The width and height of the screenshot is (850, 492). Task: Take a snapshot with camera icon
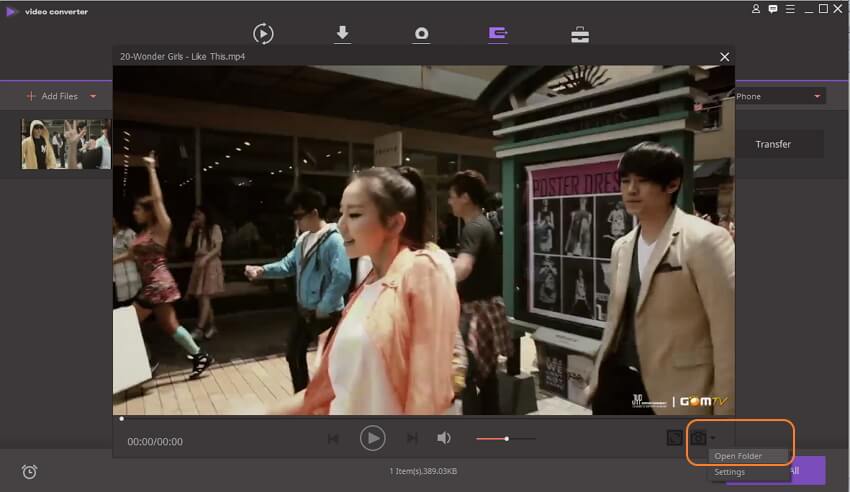(699, 437)
